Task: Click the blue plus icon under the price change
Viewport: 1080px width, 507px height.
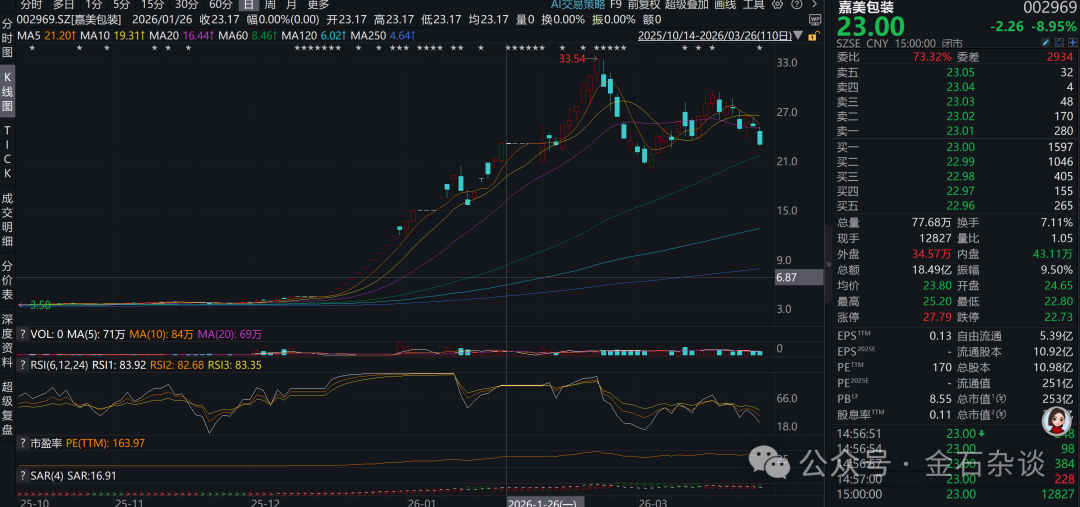Action: pos(1072,43)
